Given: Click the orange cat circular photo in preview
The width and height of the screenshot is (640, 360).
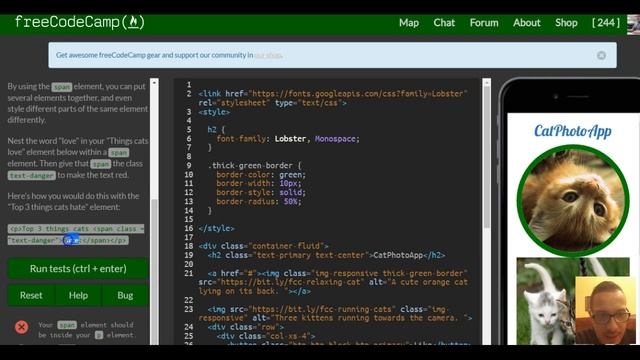Looking at the screenshot, I should 573,200.
